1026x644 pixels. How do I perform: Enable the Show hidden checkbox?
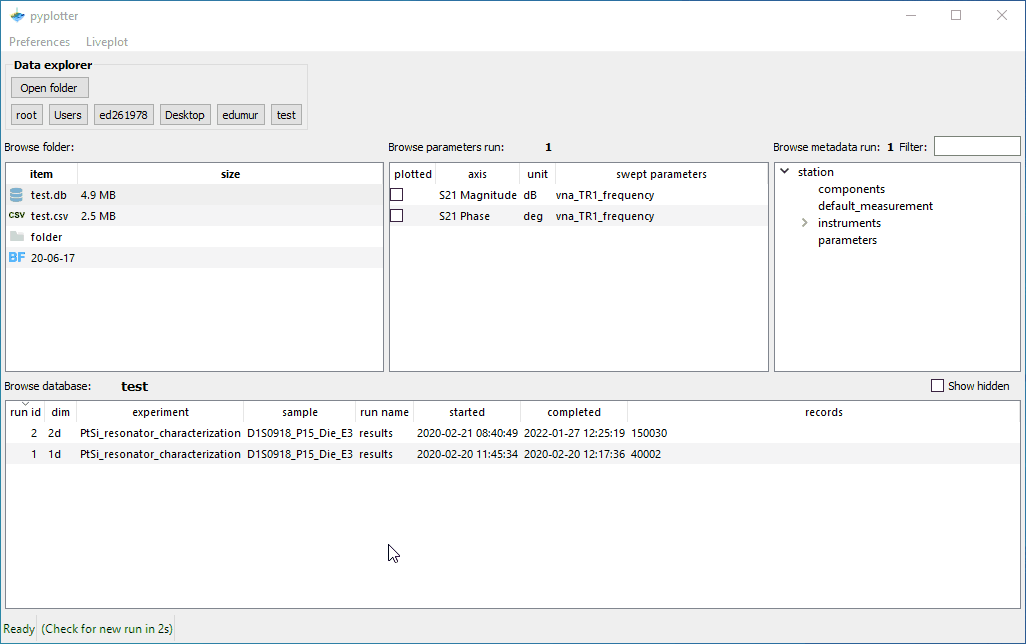tap(937, 386)
